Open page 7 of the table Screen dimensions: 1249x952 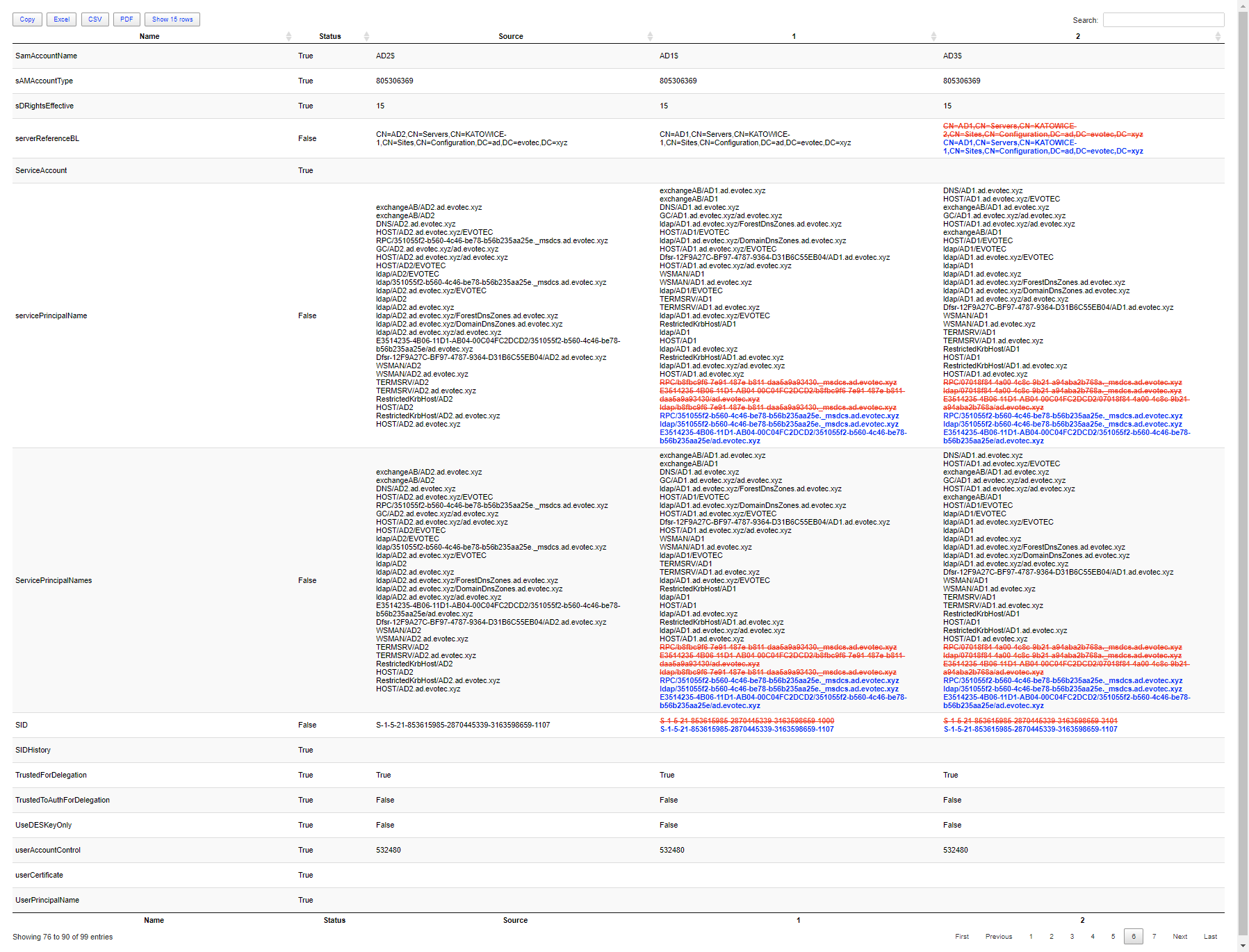pos(1154,936)
